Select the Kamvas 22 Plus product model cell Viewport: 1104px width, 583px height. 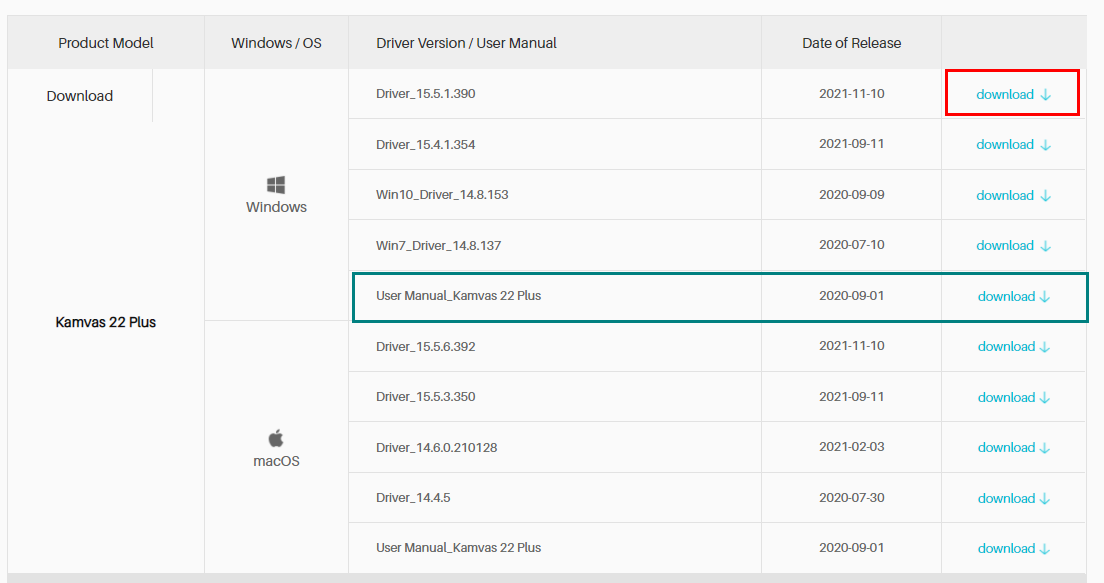tap(106, 322)
